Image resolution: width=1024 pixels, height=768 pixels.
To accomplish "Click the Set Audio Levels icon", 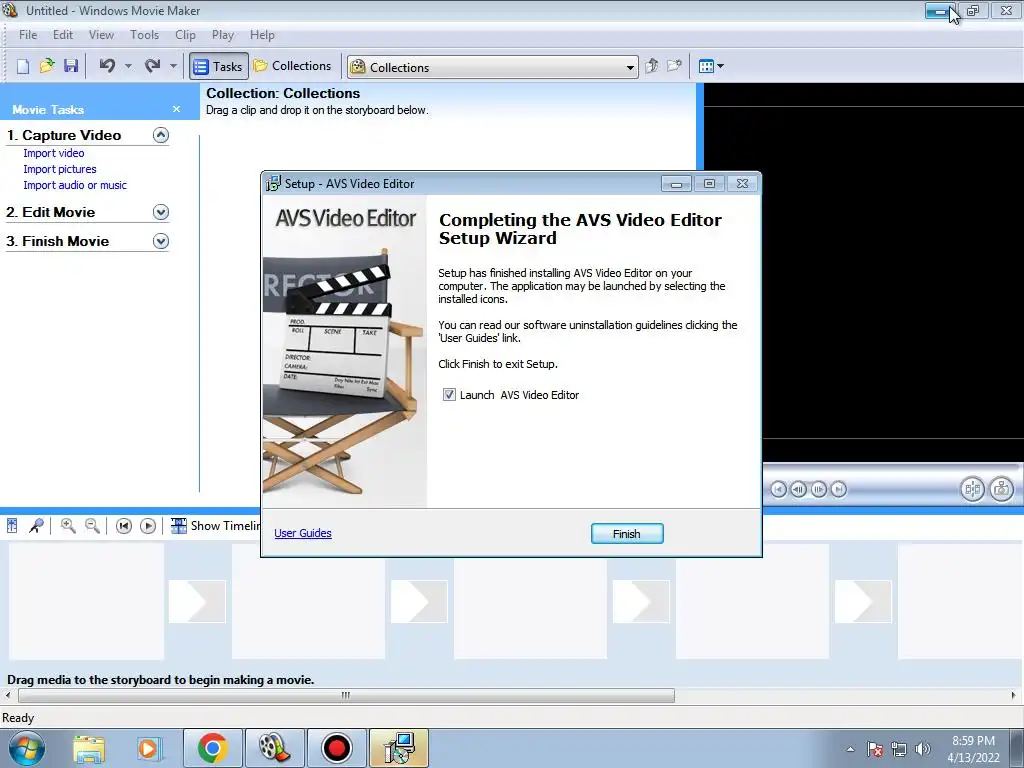I will click(12, 526).
